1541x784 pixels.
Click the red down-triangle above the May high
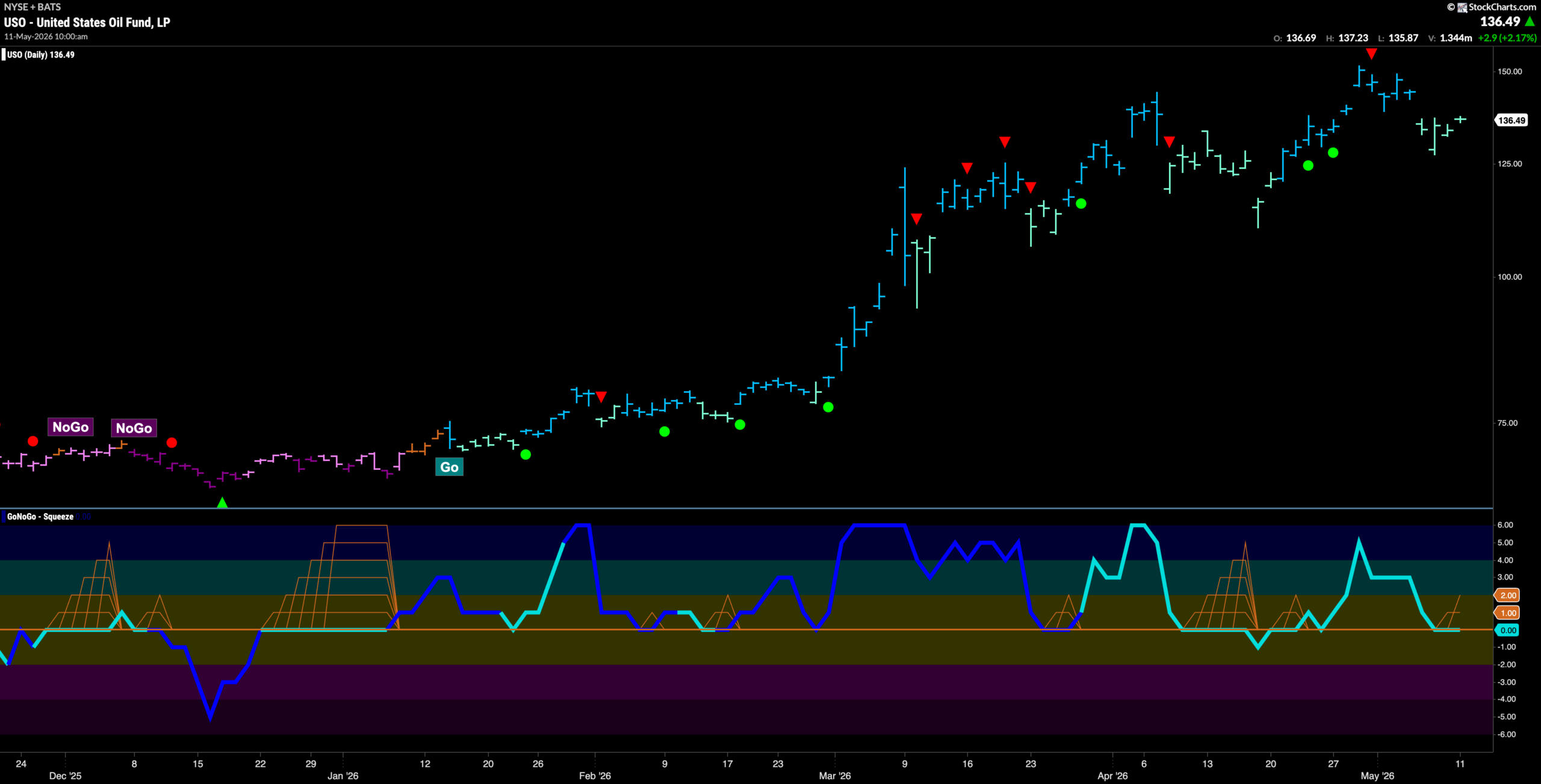(1371, 54)
